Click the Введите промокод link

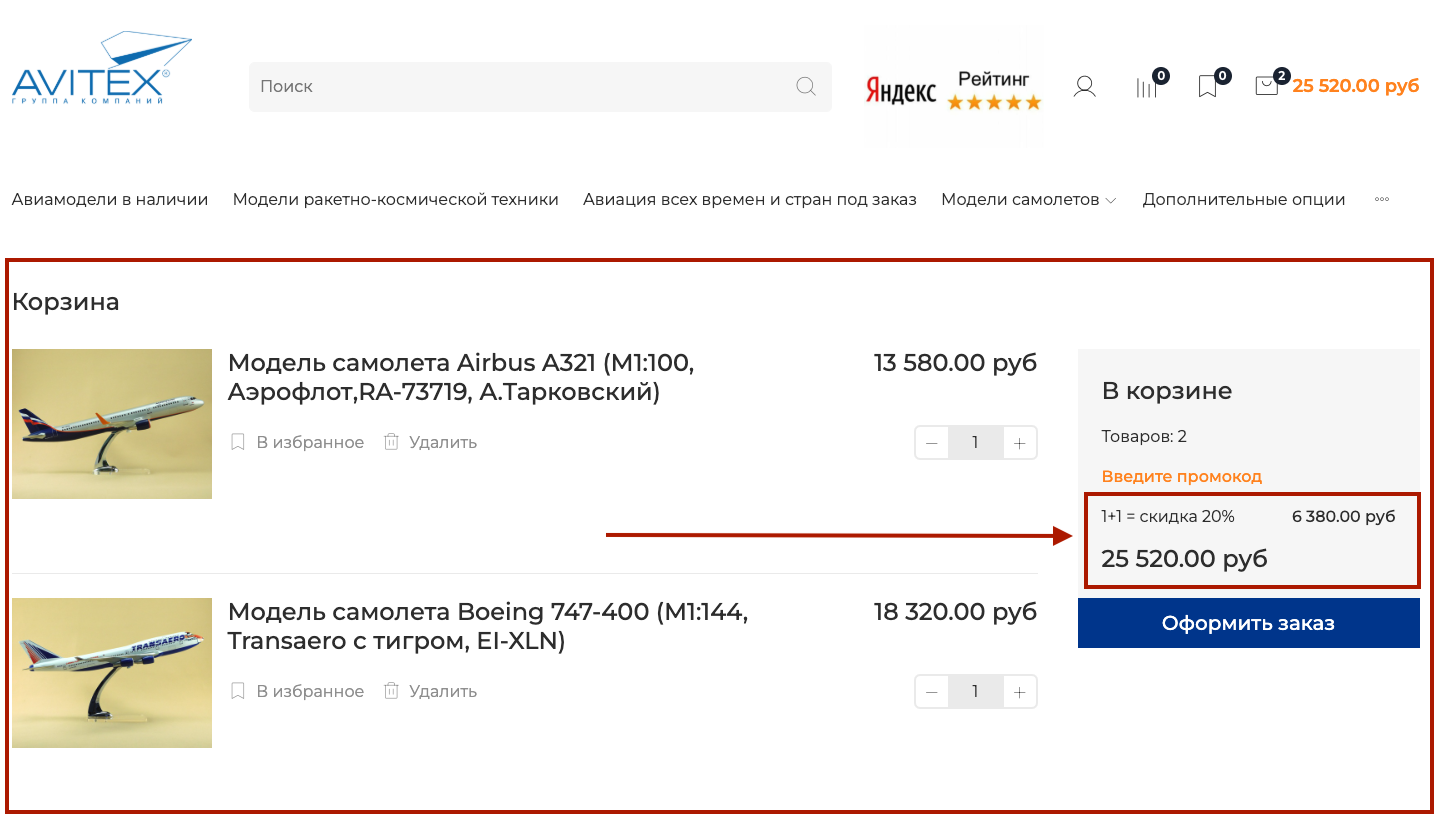point(1182,476)
